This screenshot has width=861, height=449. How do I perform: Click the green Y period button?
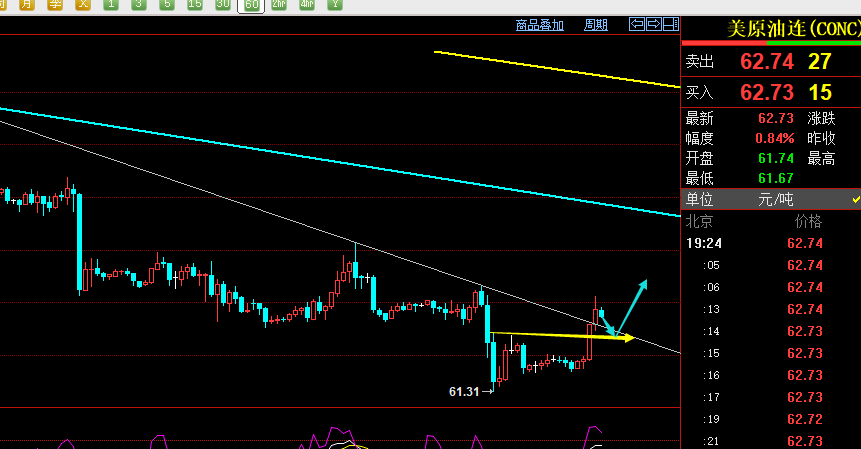335,4
